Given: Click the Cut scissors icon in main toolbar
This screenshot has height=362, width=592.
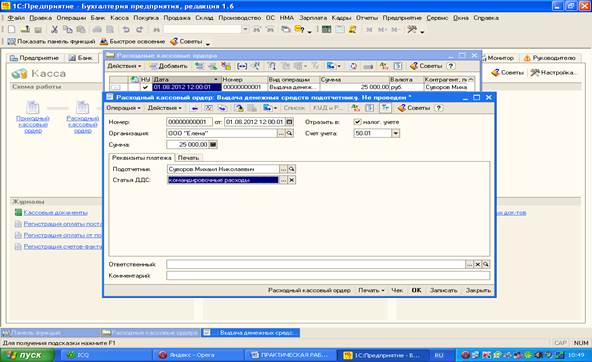Looking at the screenshot, I should (x=54, y=29).
